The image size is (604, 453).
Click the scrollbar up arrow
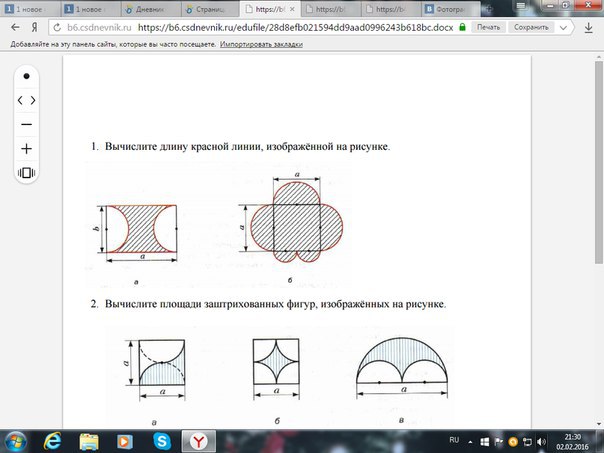coord(599,57)
